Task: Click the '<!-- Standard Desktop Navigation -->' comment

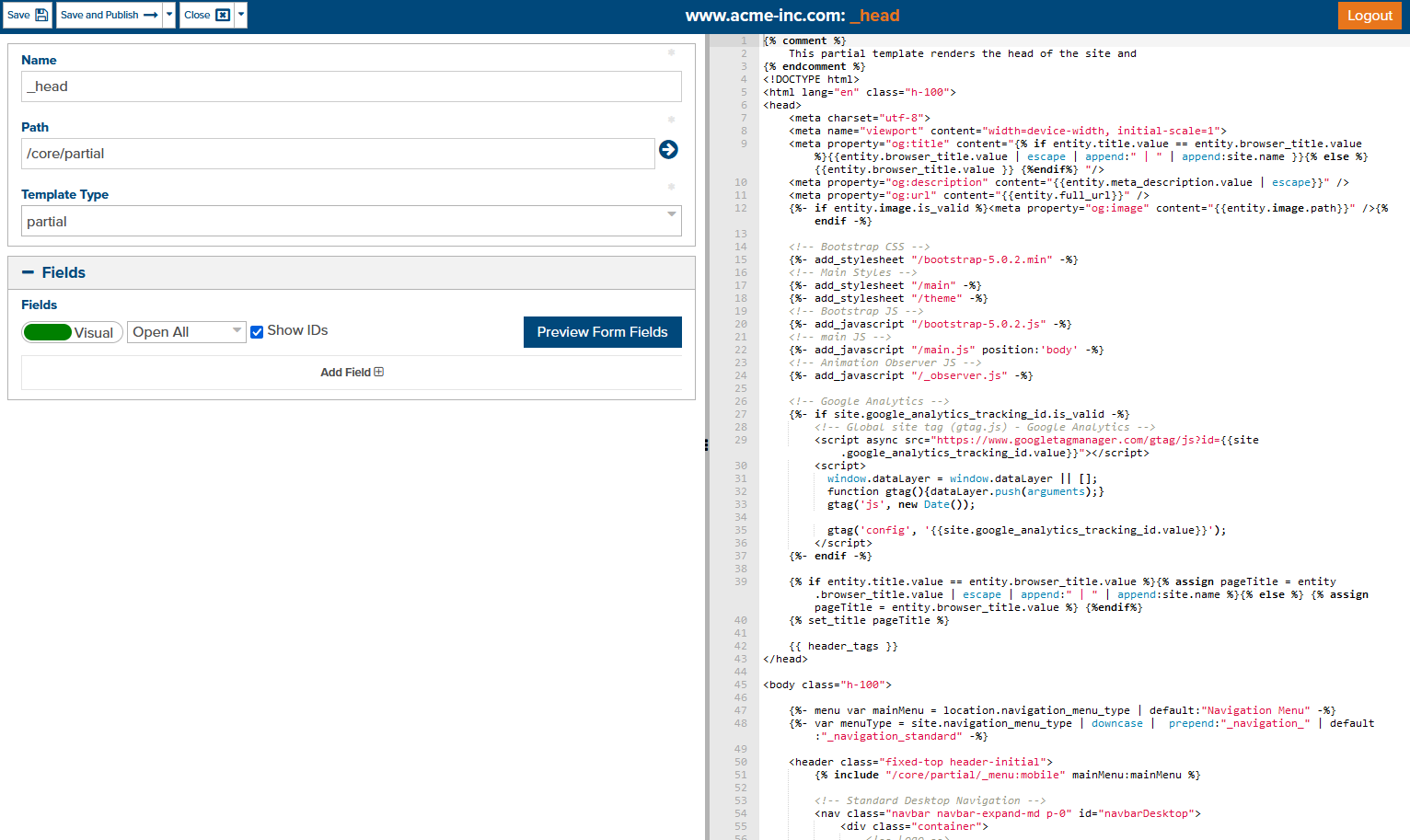Action: coord(930,800)
